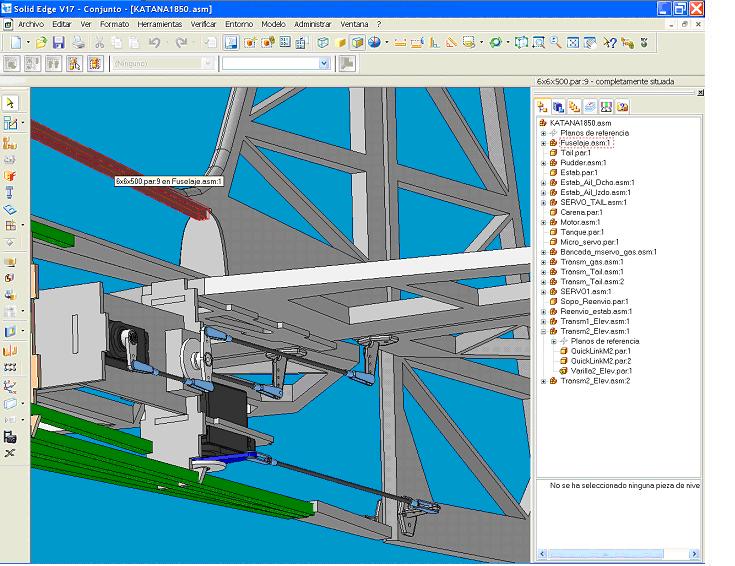Collapse the Transm2_Elev.asm:1 node
This screenshot has width=735, height=566.
pos(543,331)
